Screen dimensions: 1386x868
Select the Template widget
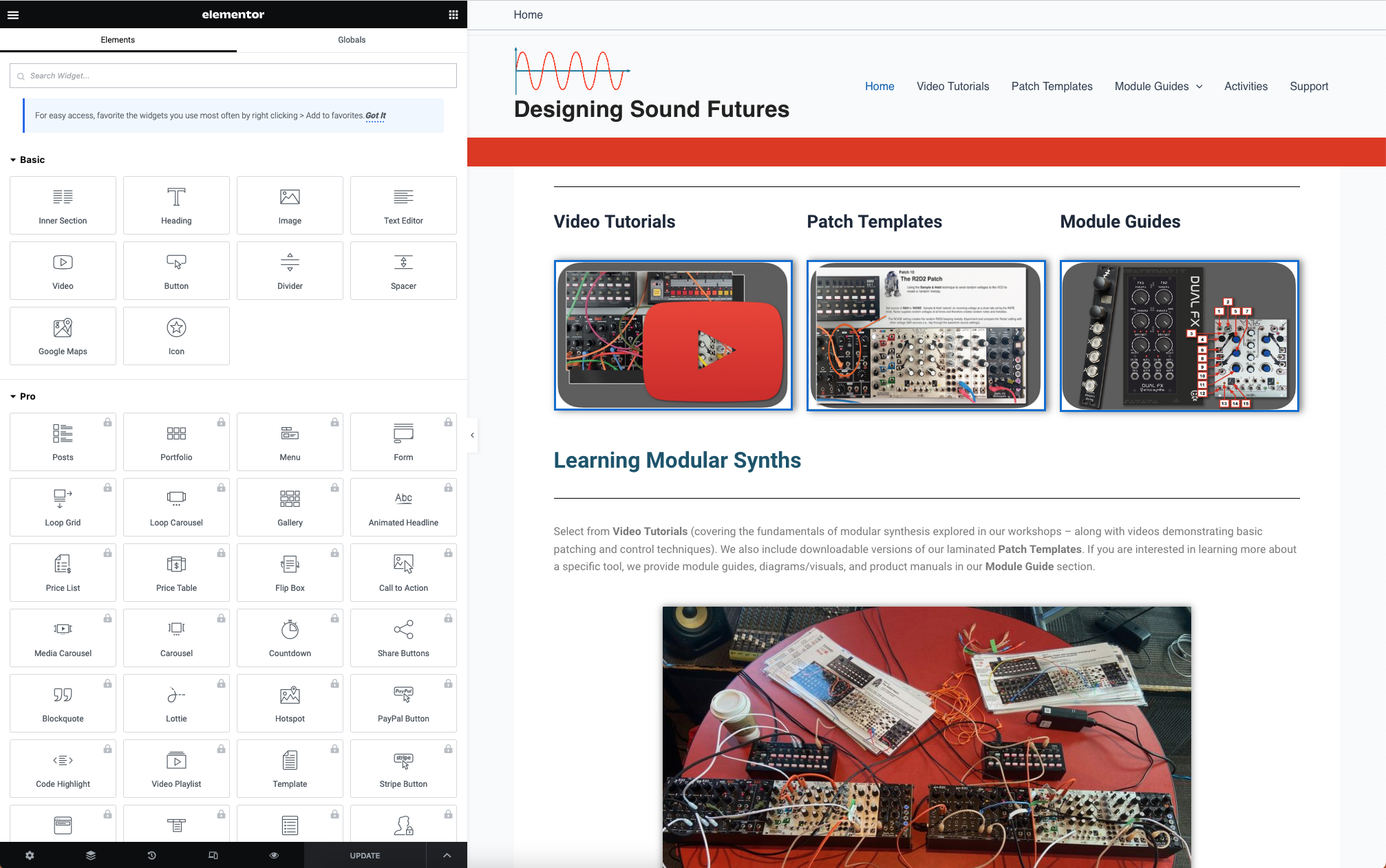tap(290, 768)
